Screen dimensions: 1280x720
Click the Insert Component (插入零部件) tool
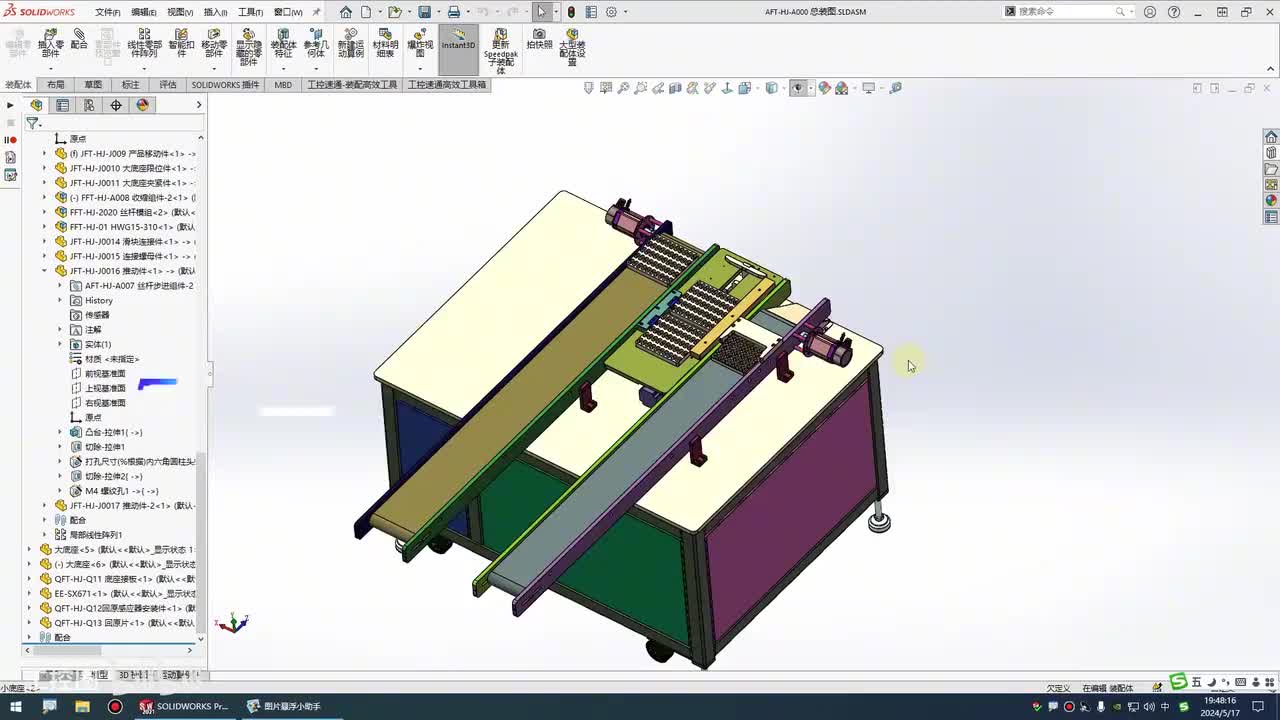click(50, 44)
